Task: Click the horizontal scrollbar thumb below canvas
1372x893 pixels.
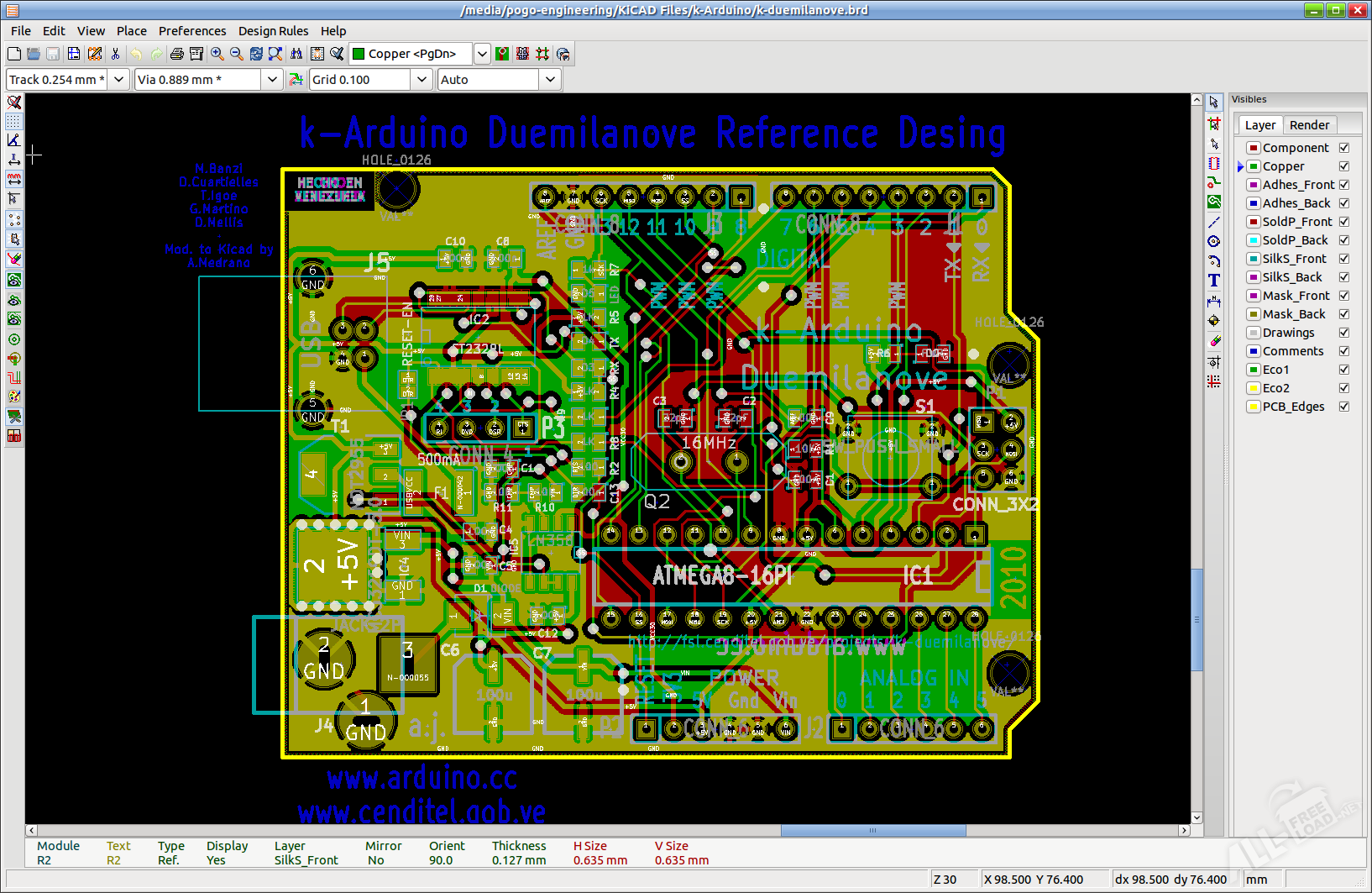Action: (872, 831)
